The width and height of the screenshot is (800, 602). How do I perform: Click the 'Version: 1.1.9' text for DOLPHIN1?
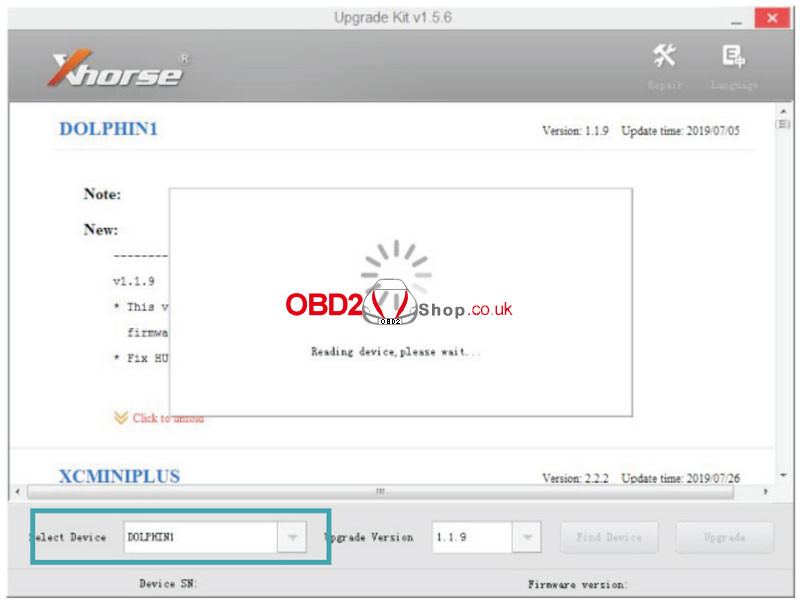[x=575, y=131]
